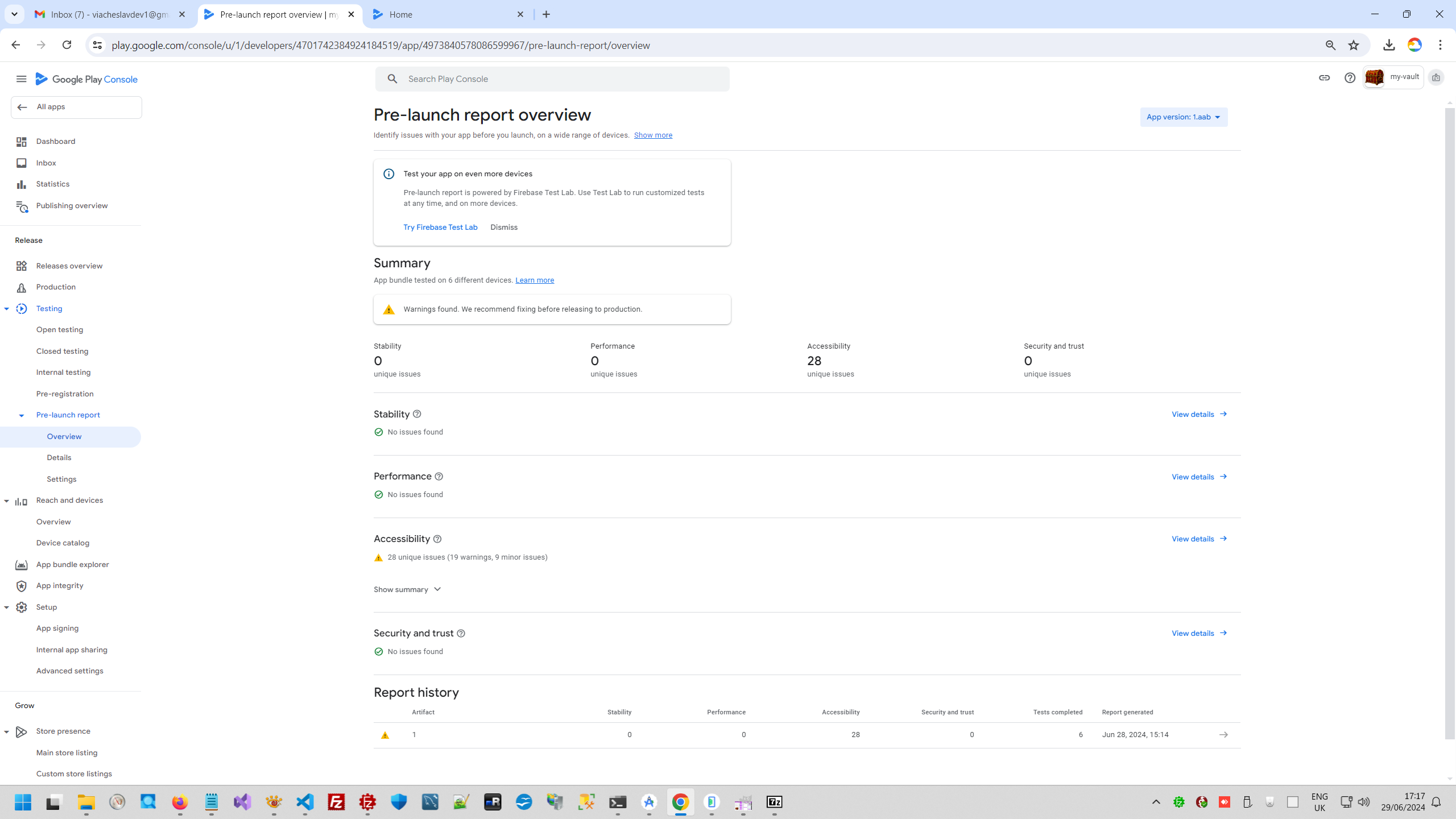Click the Accessibility info help icon
Image resolution: width=1456 pixels, height=819 pixels.
437,539
